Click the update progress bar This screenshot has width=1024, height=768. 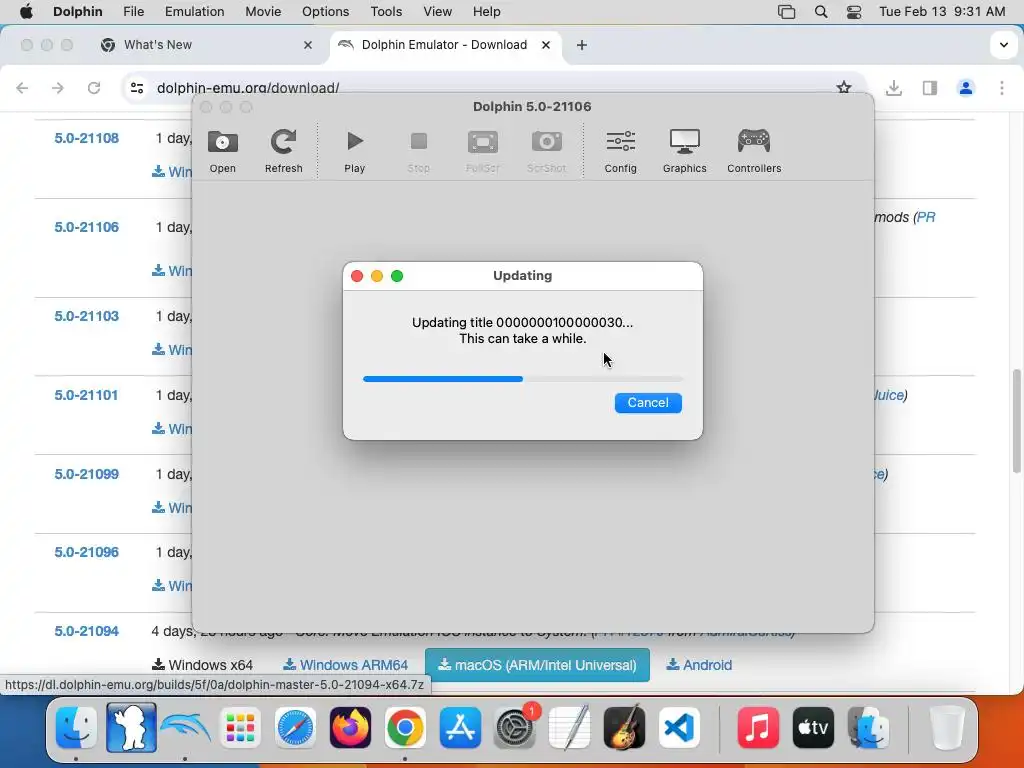[522, 379]
